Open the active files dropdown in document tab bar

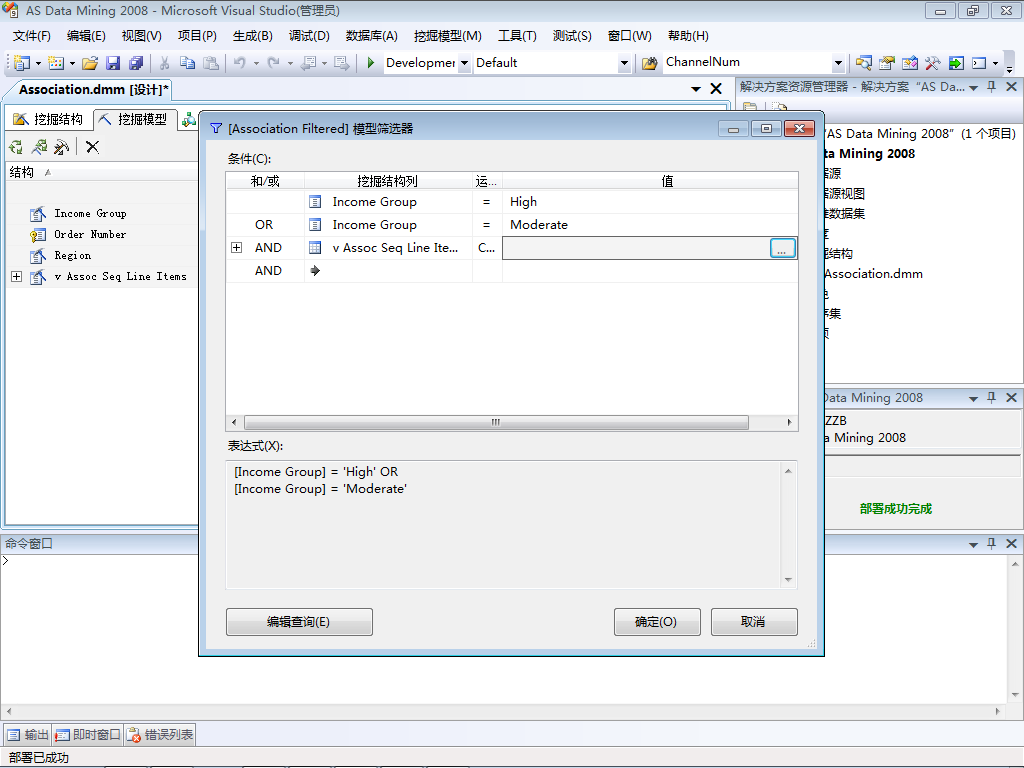pos(696,89)
